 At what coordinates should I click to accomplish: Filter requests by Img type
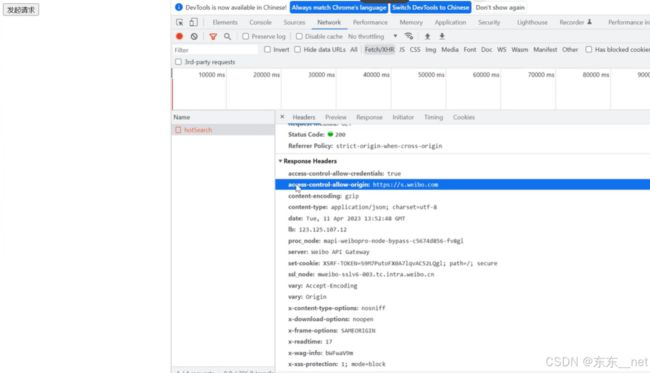point(431,49)
